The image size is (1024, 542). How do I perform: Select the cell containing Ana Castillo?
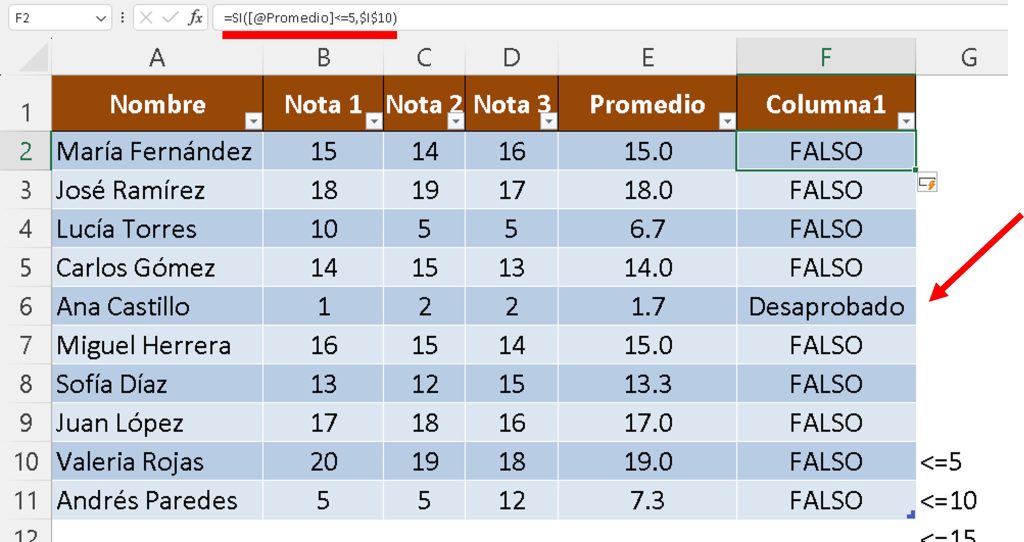[157, 307]
